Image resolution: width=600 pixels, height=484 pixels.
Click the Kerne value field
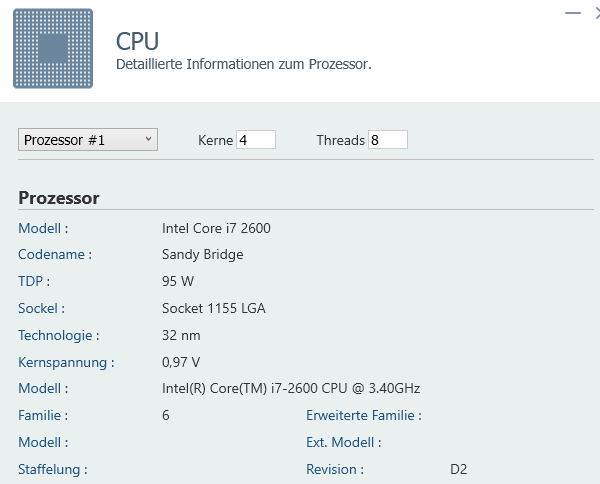pos(256,140)
